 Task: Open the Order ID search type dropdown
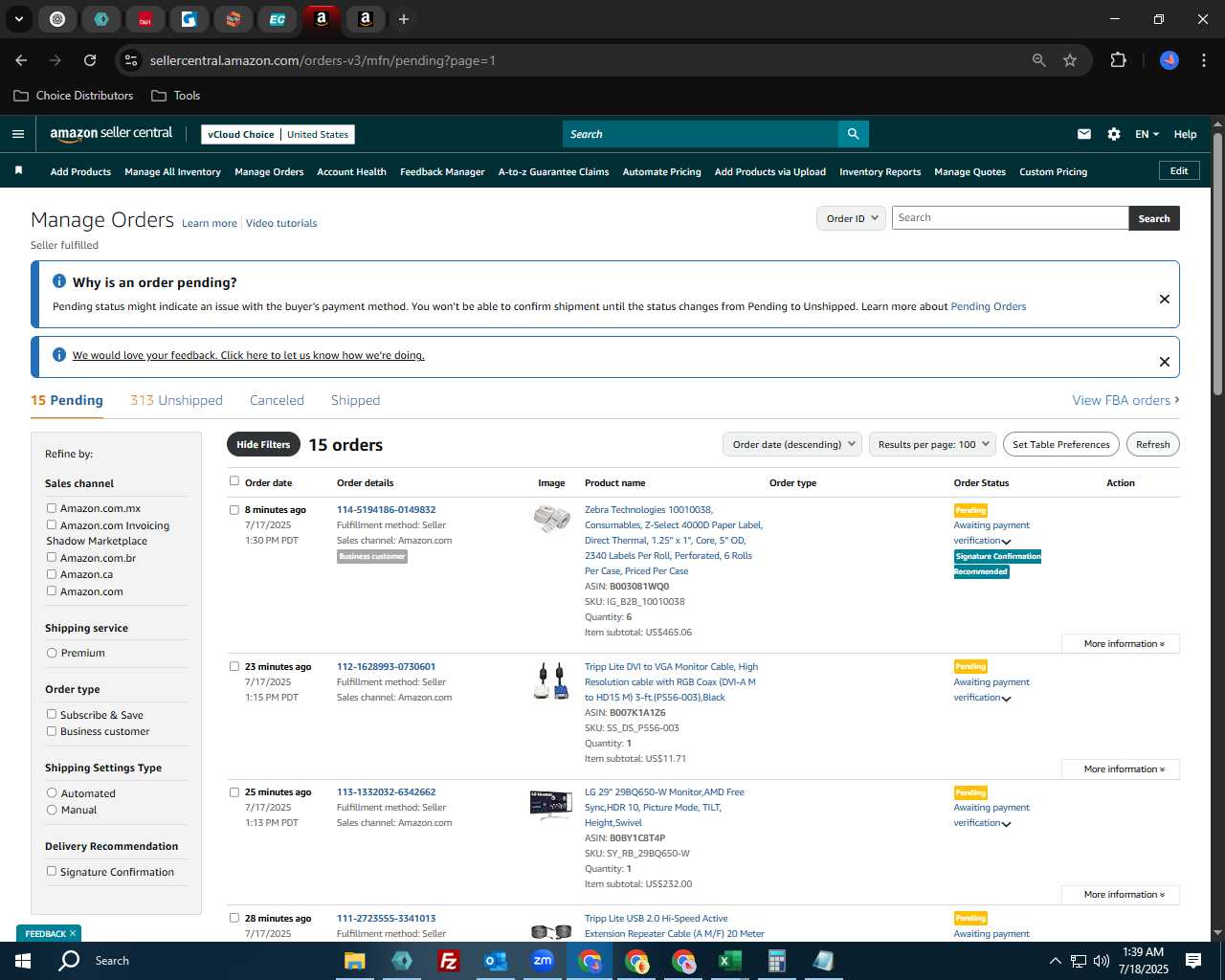851,218
